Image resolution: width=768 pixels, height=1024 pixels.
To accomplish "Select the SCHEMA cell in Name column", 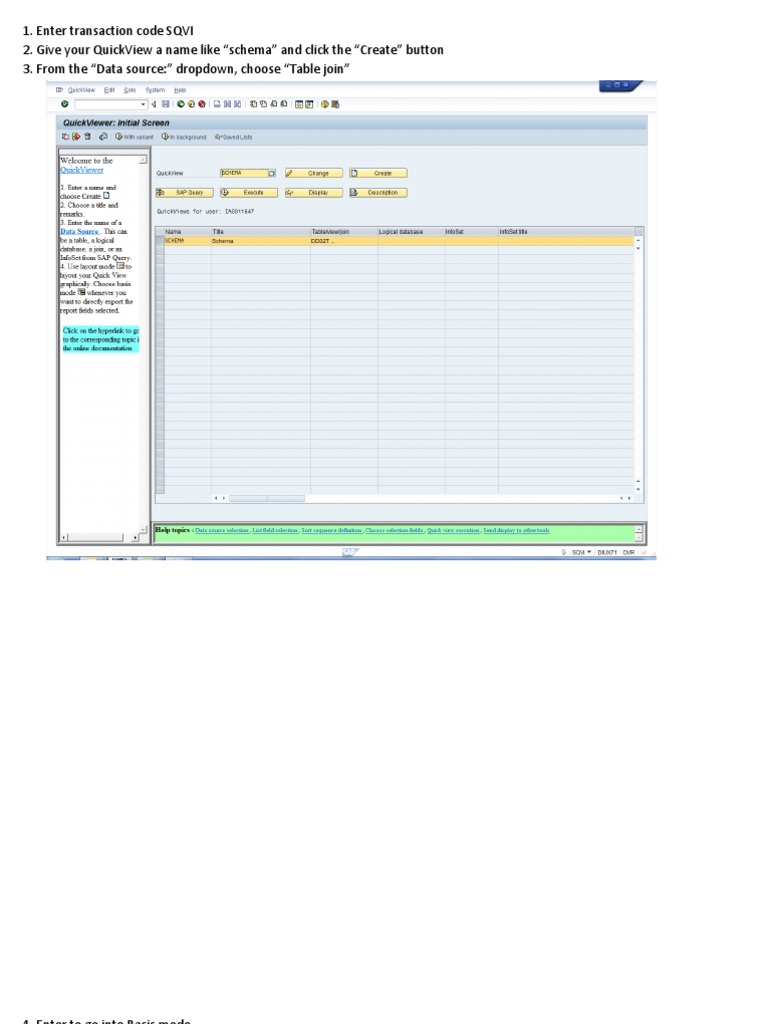I will tap(187, 241).
